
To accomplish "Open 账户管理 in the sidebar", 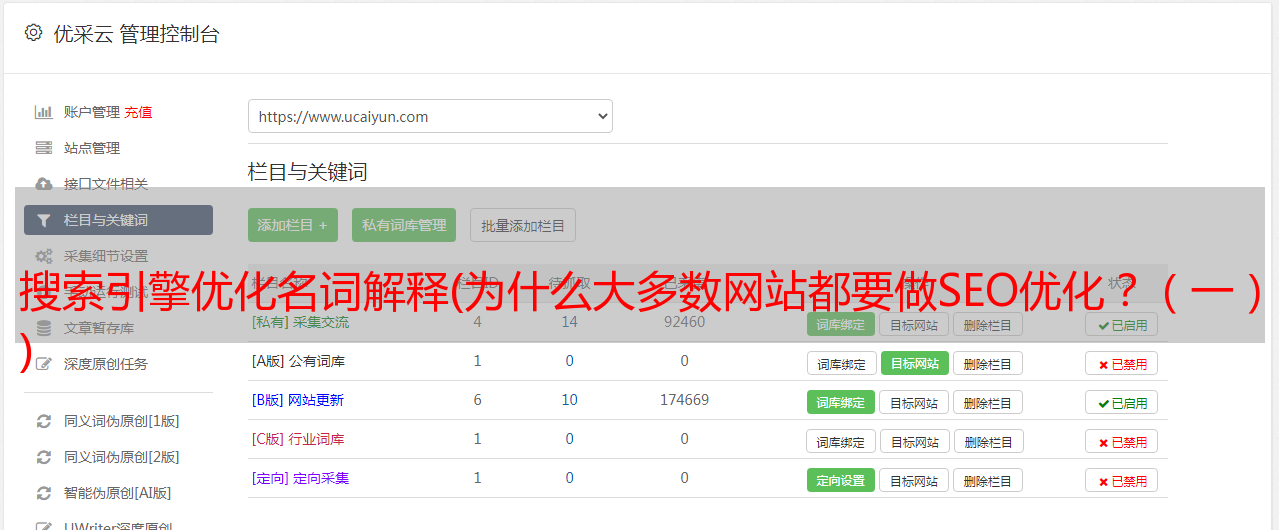I will point(92,112).
